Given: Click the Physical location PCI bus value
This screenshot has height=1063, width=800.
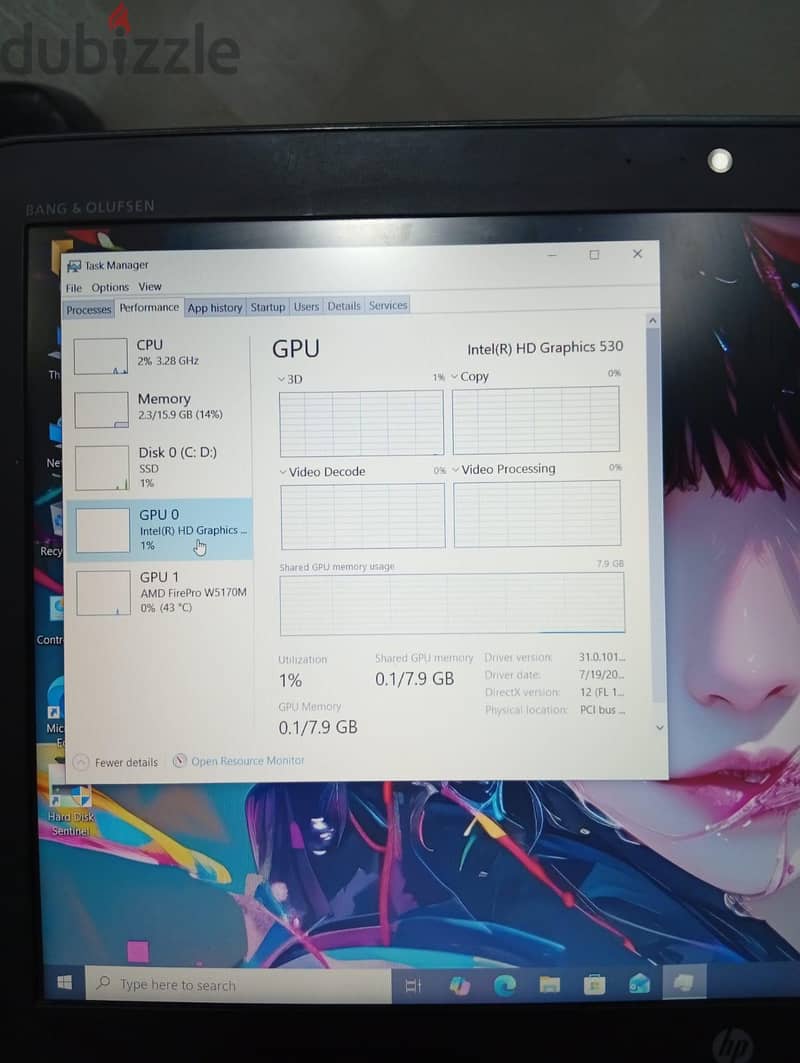Looking at the screenshot, I should [602, 710].
